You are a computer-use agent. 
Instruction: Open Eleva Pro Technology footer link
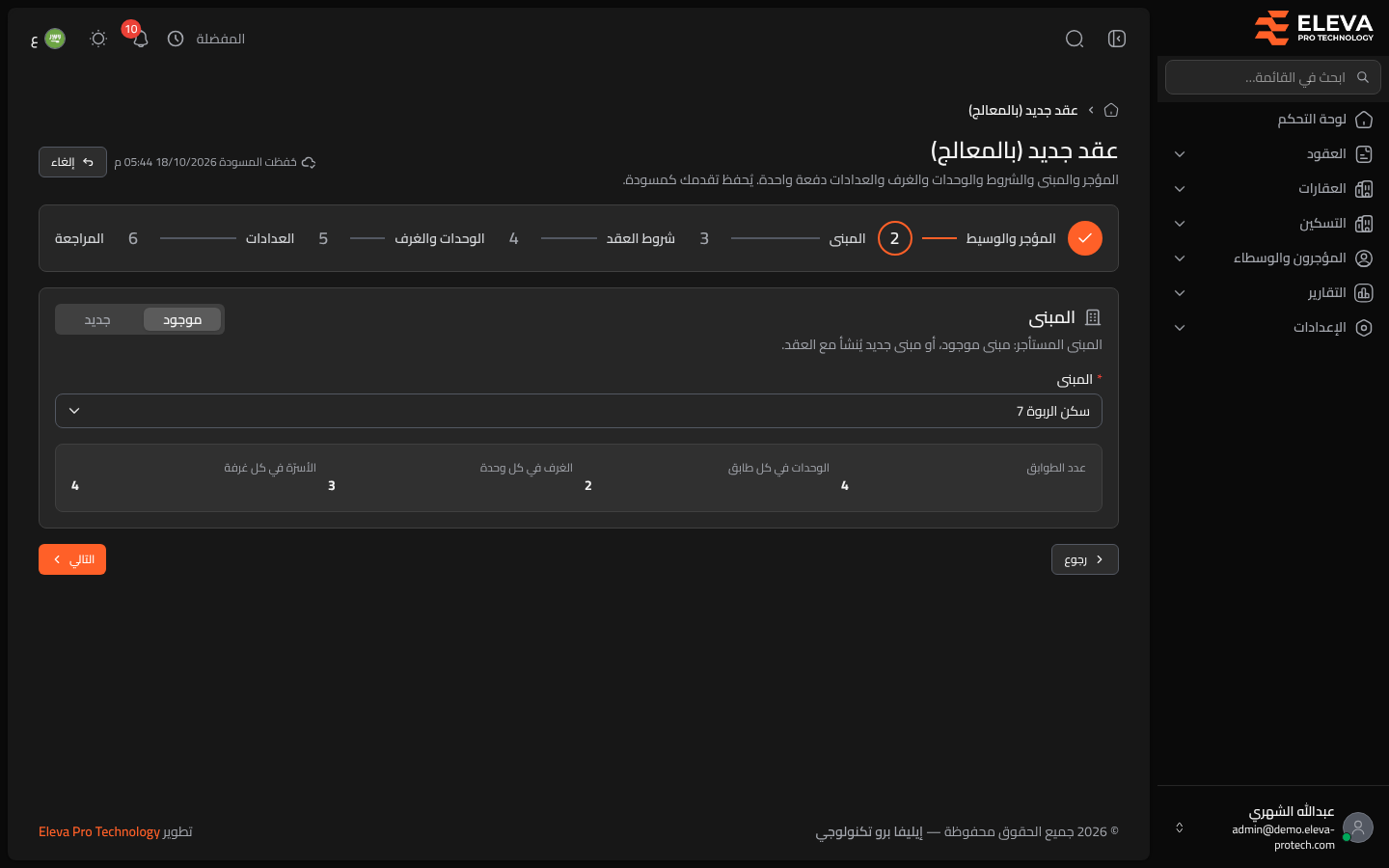coord(99,831)
